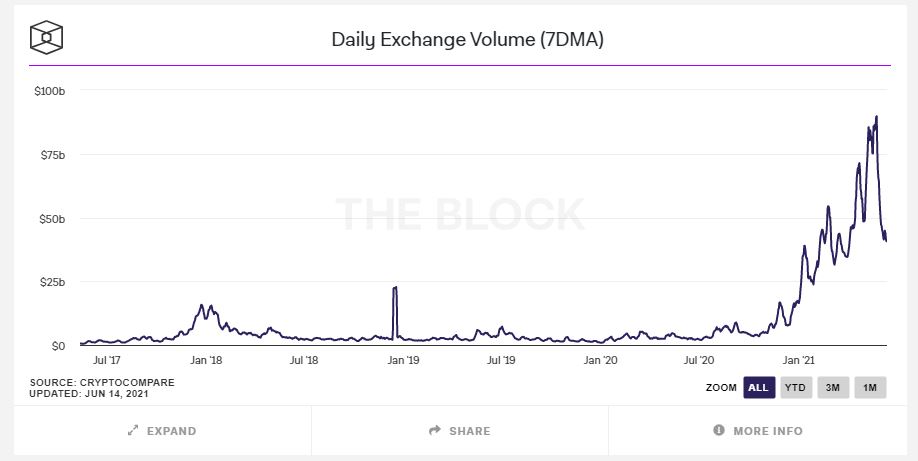Set zoom range to 1M
Viewport: 918px width, 461px height.
pyautogui.click(x=870, y=388)
